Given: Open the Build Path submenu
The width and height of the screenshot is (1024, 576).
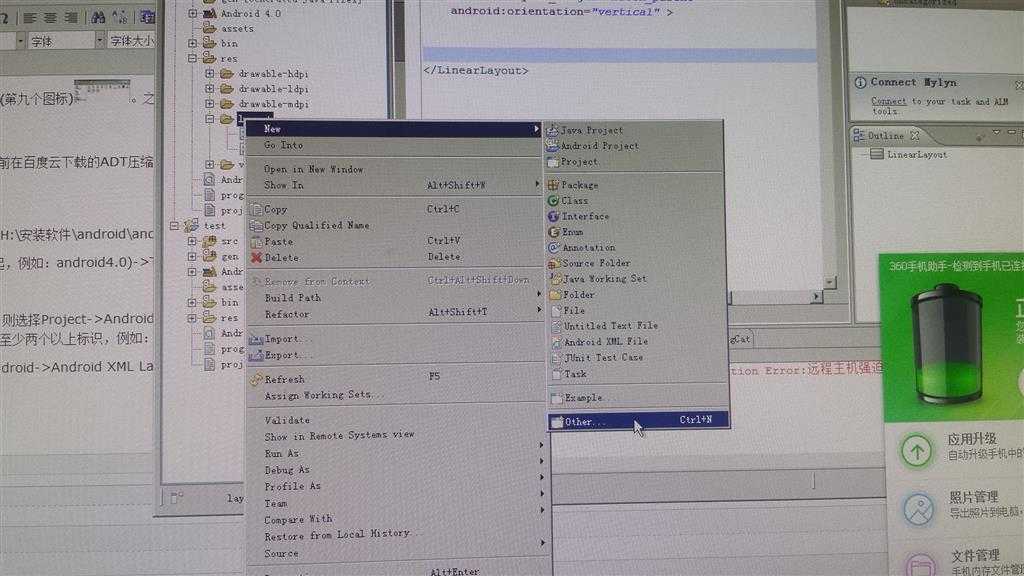Looking at the screenshot, I should pos(395,297).
